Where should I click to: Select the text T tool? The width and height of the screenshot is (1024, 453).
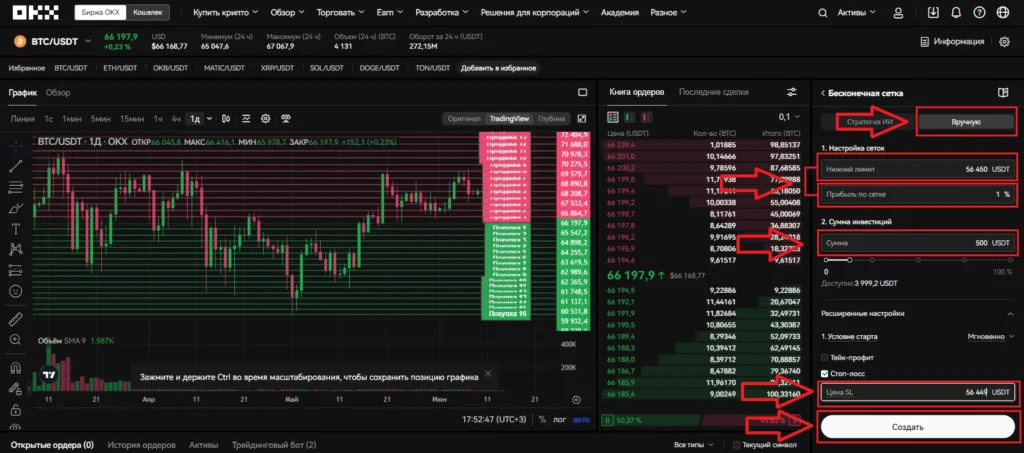pyautogui.click(x=16, y=228)
